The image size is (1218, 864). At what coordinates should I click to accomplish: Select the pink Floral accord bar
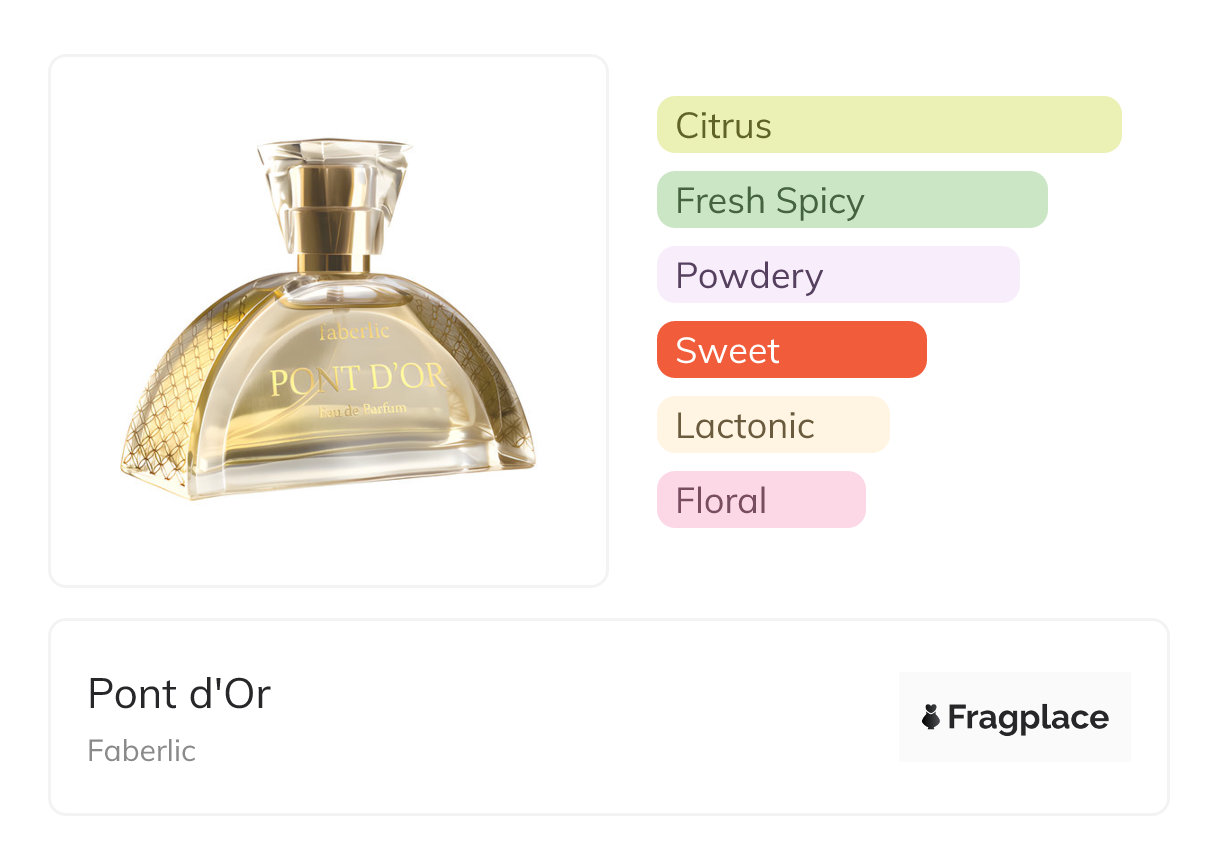tap(760, 500)
